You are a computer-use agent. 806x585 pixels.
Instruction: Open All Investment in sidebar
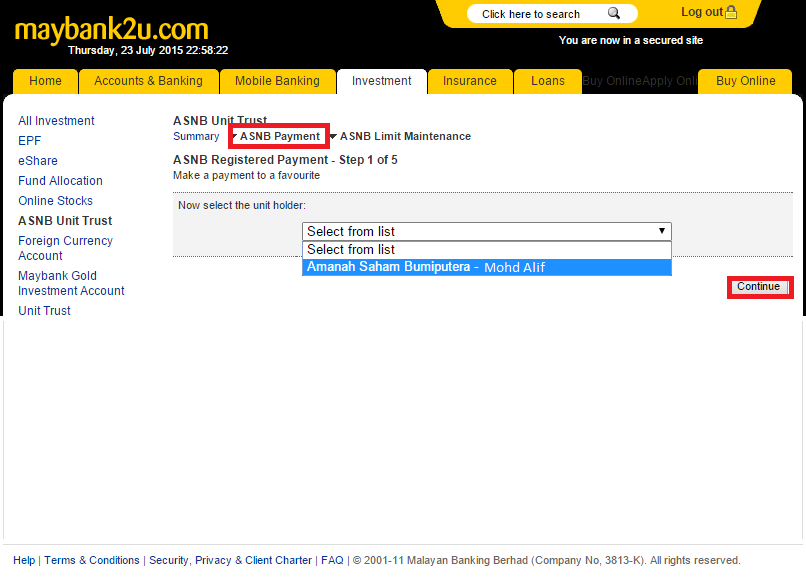57,121
